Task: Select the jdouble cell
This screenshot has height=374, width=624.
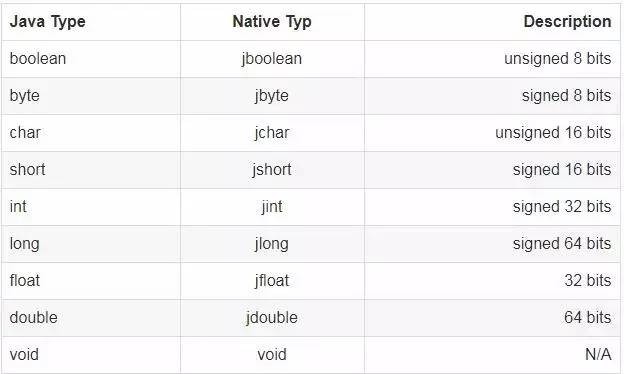Action: (272, 318)
